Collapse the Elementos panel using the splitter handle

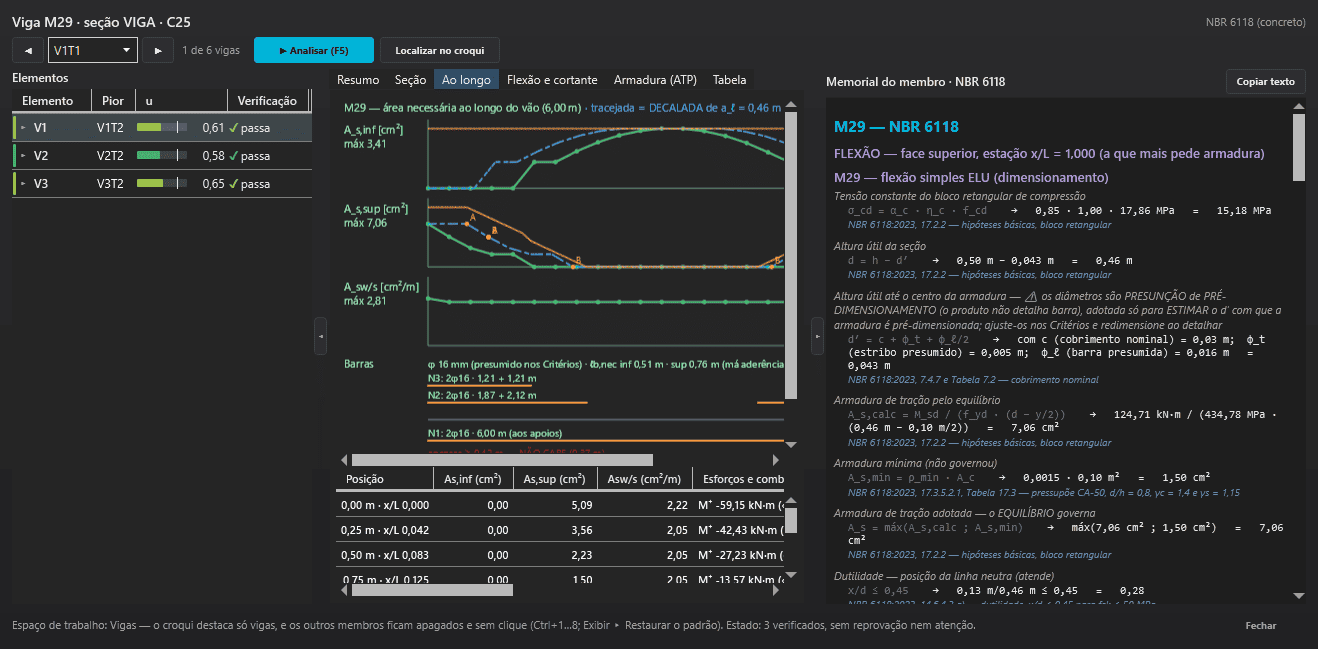(320, 336)
